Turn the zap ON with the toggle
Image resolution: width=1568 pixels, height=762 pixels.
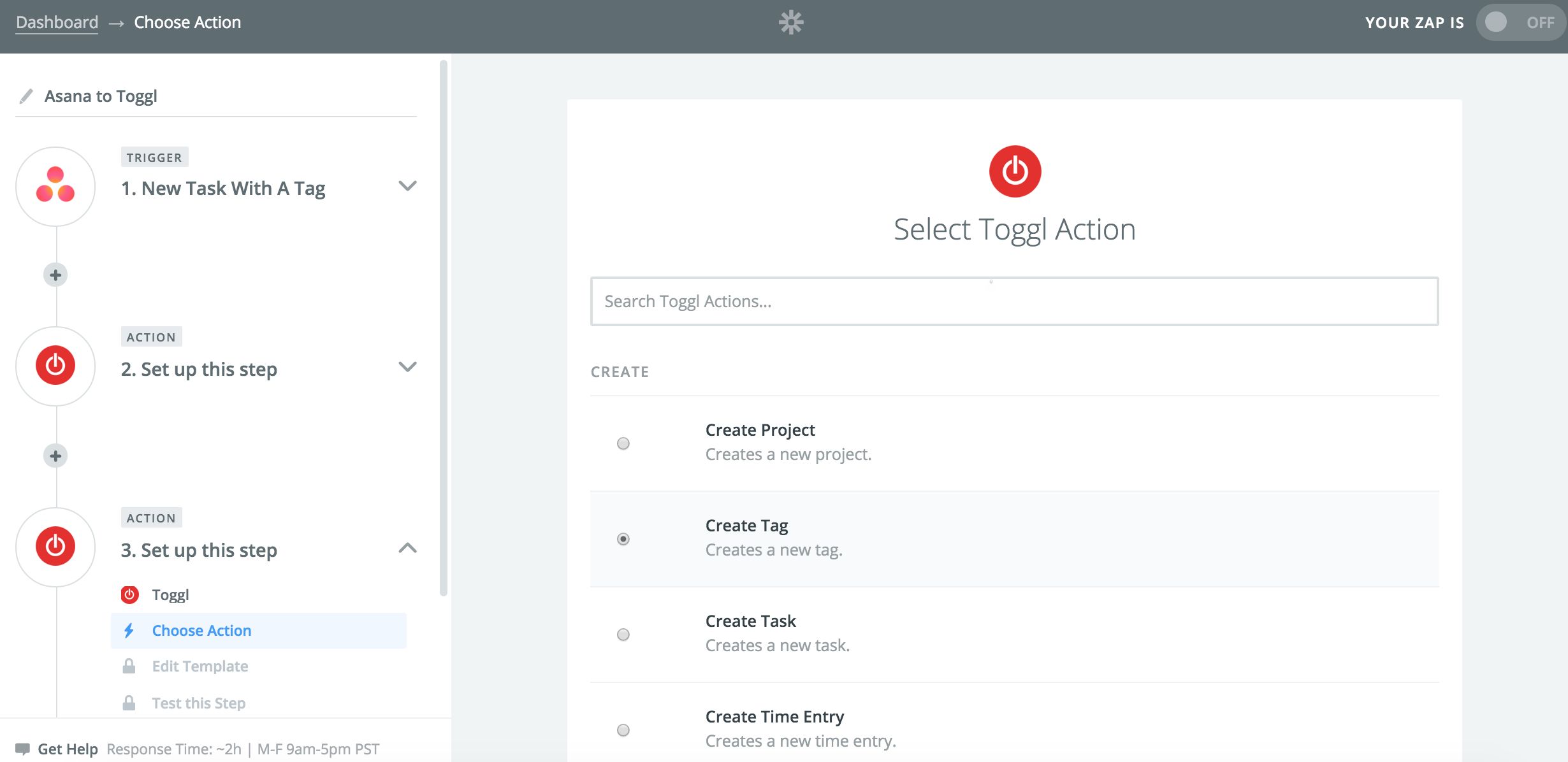click(x=1520, y=22)
